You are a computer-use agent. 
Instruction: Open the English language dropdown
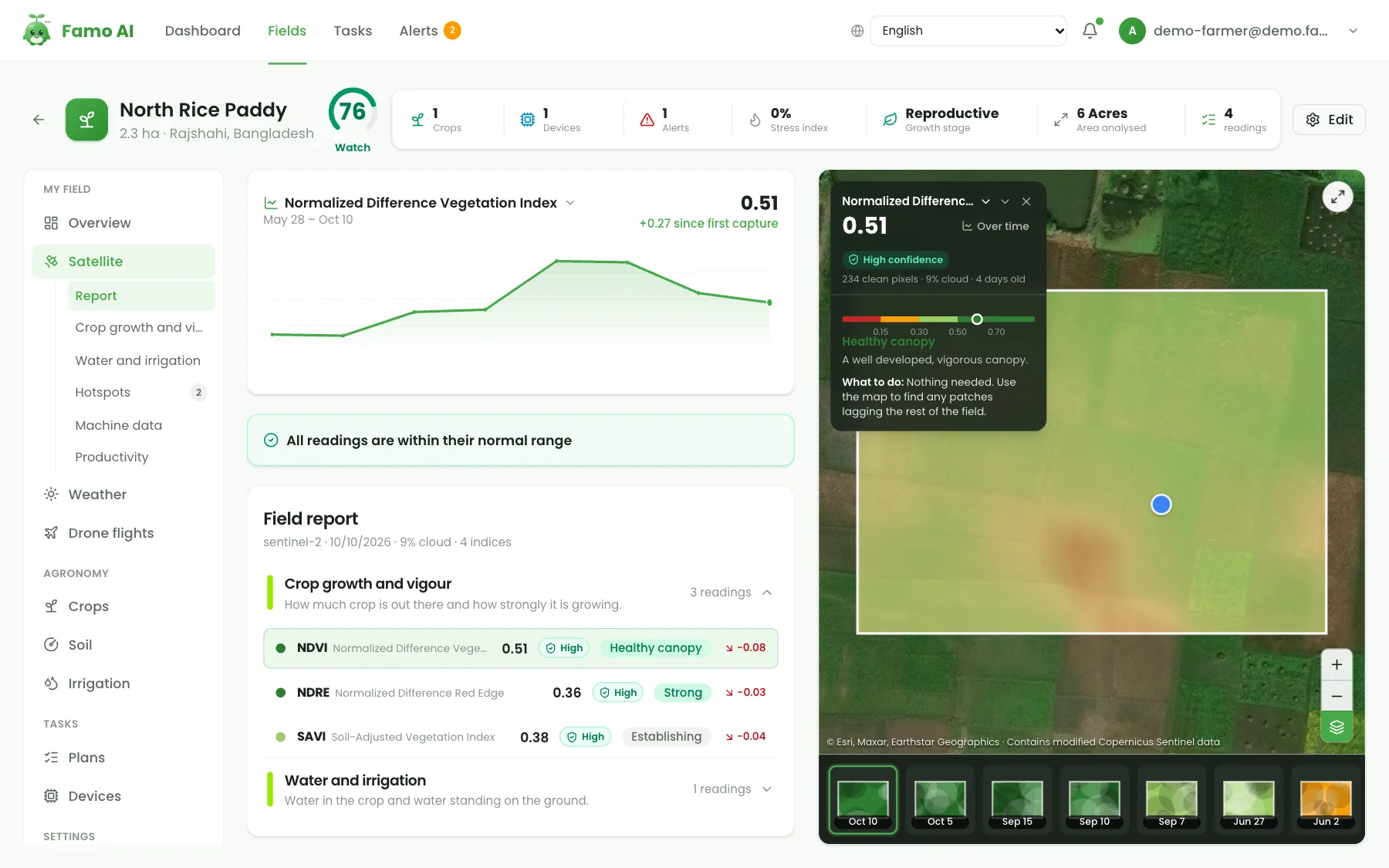tap(968, 31)
